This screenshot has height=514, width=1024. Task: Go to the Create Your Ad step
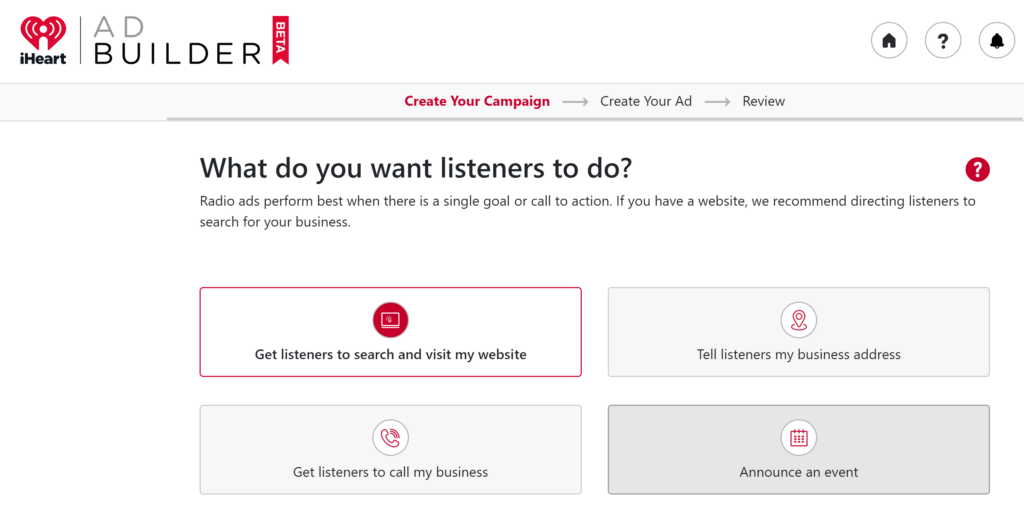(x=646, y=101)
